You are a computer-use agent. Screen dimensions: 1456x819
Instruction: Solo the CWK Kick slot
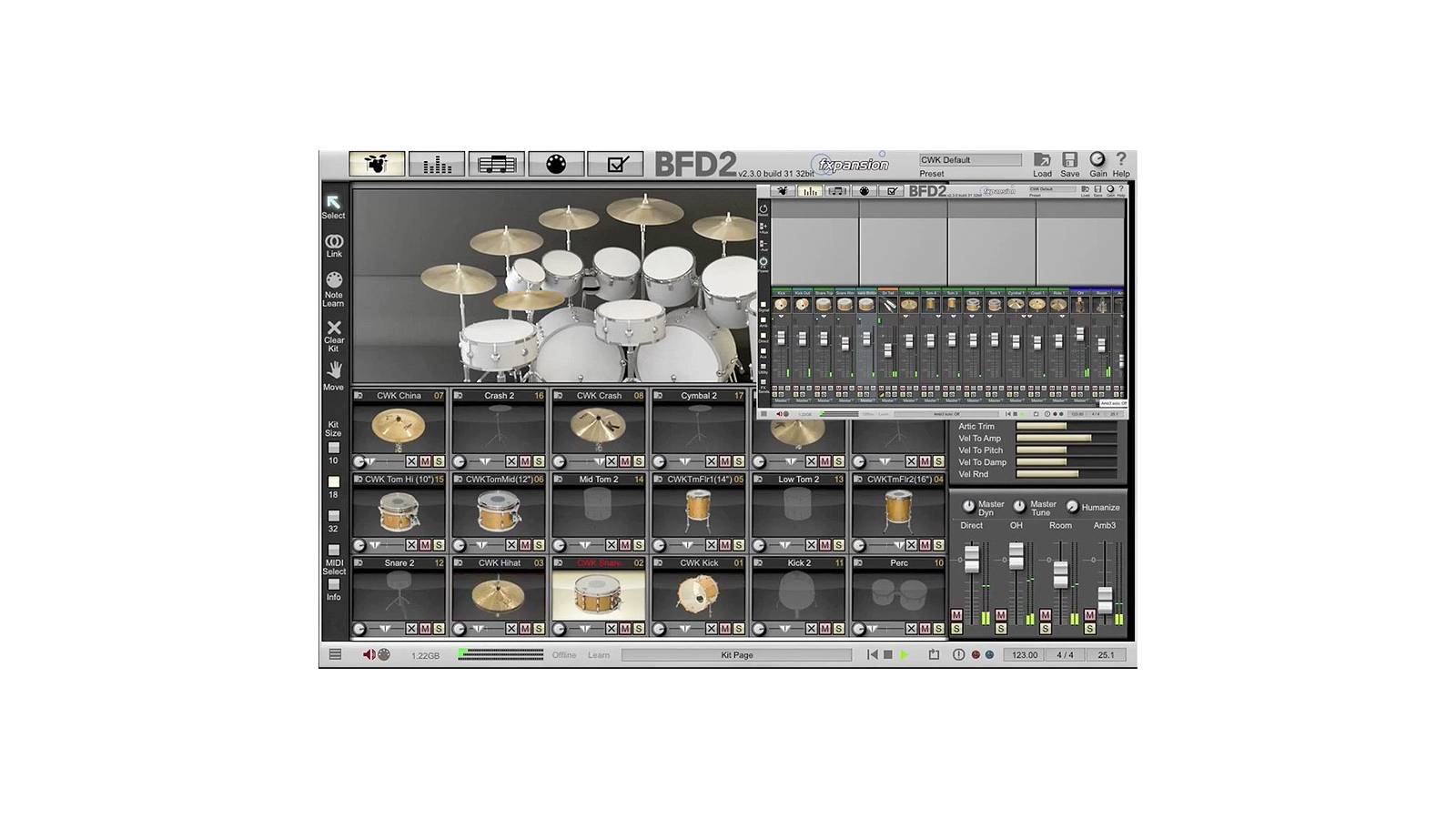click(739, 629)
